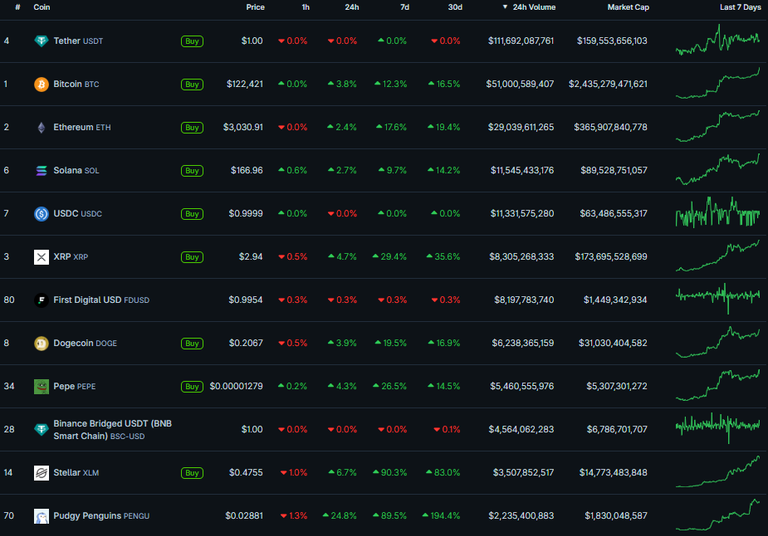Click the Pepe frog logo icon

41,386
